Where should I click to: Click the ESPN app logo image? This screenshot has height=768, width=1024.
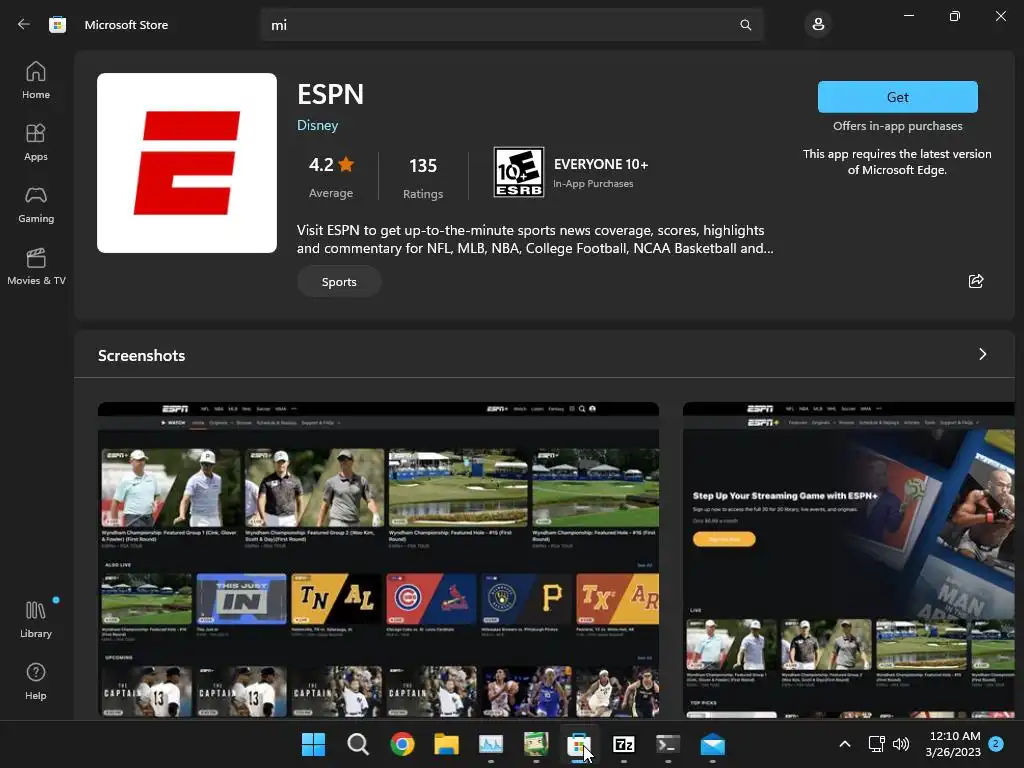187,163
